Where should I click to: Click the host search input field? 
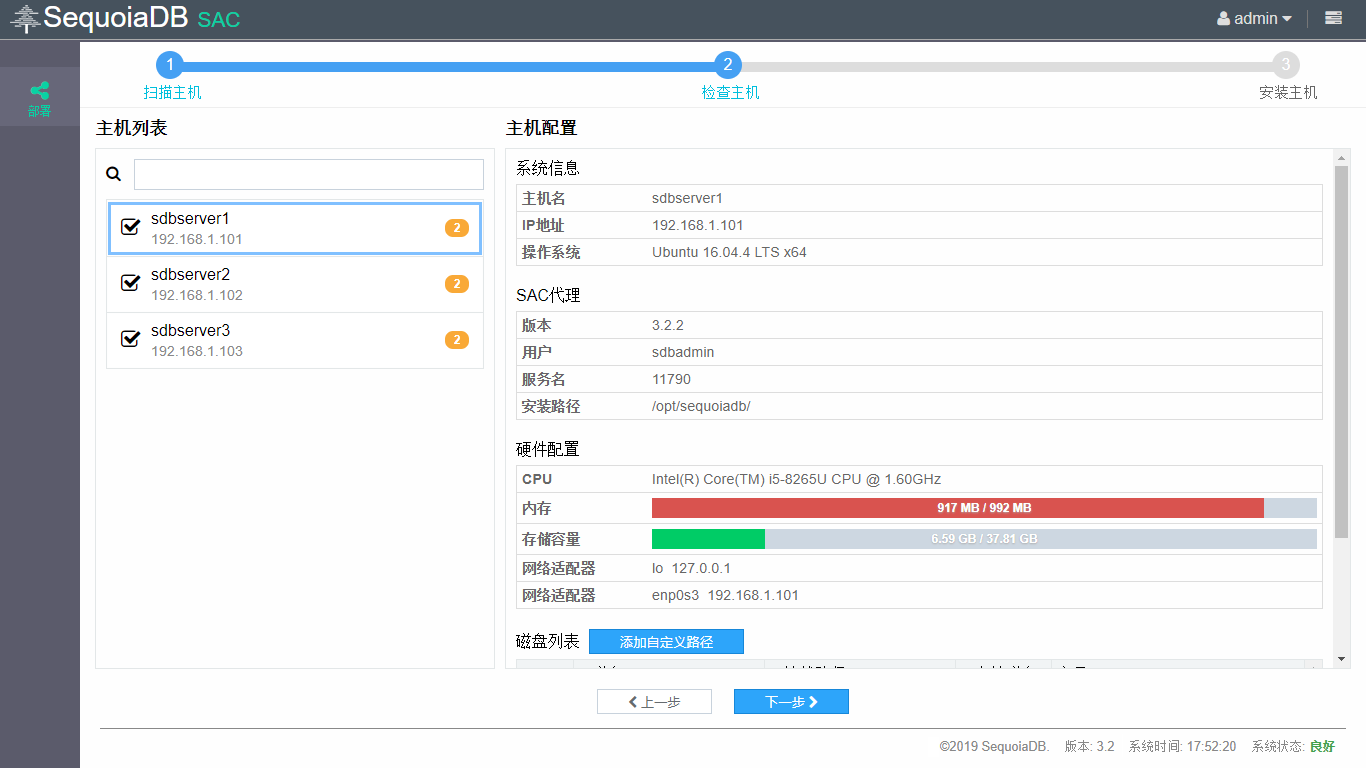click(x=308, y=174)
